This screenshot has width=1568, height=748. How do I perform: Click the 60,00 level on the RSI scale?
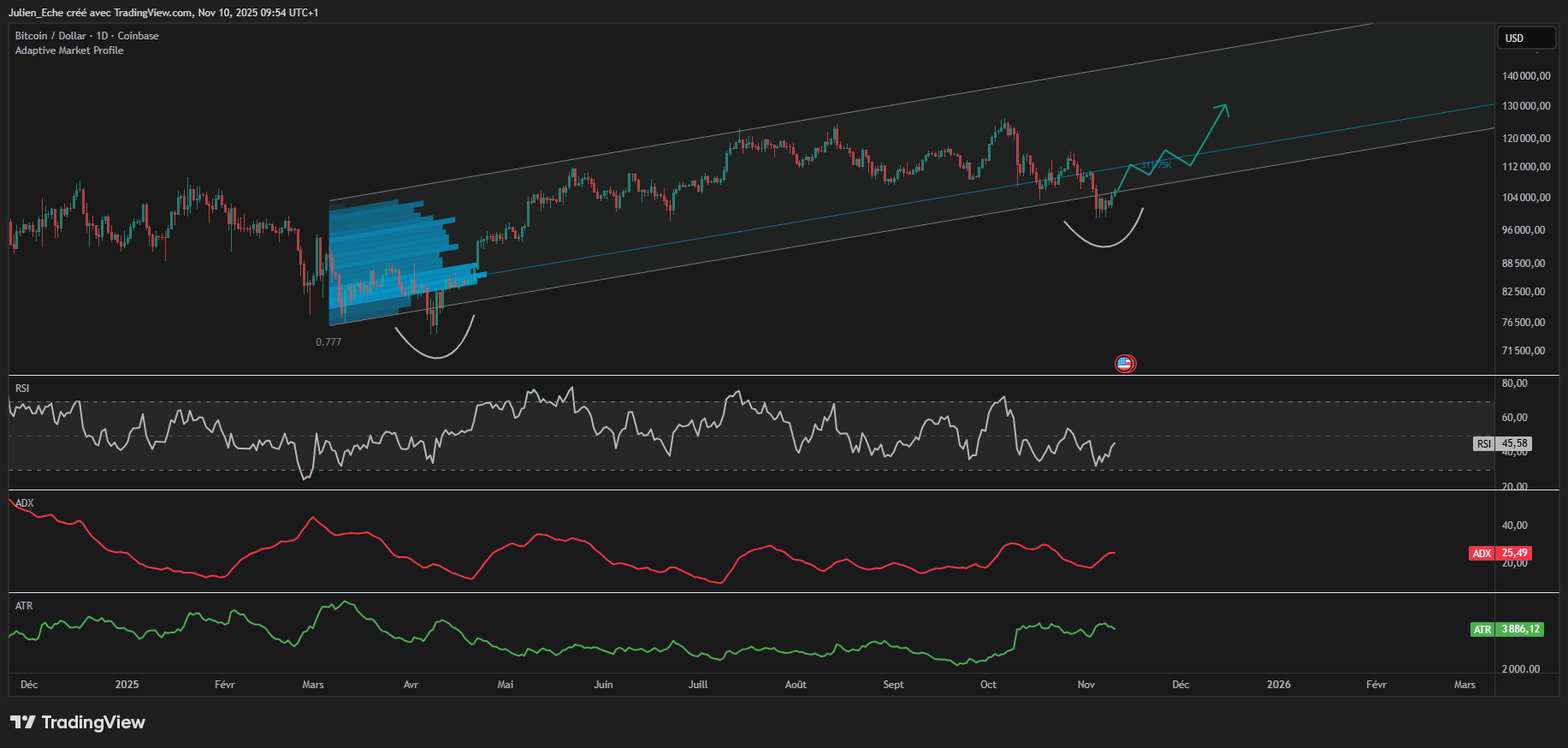tap(1514, 418)
